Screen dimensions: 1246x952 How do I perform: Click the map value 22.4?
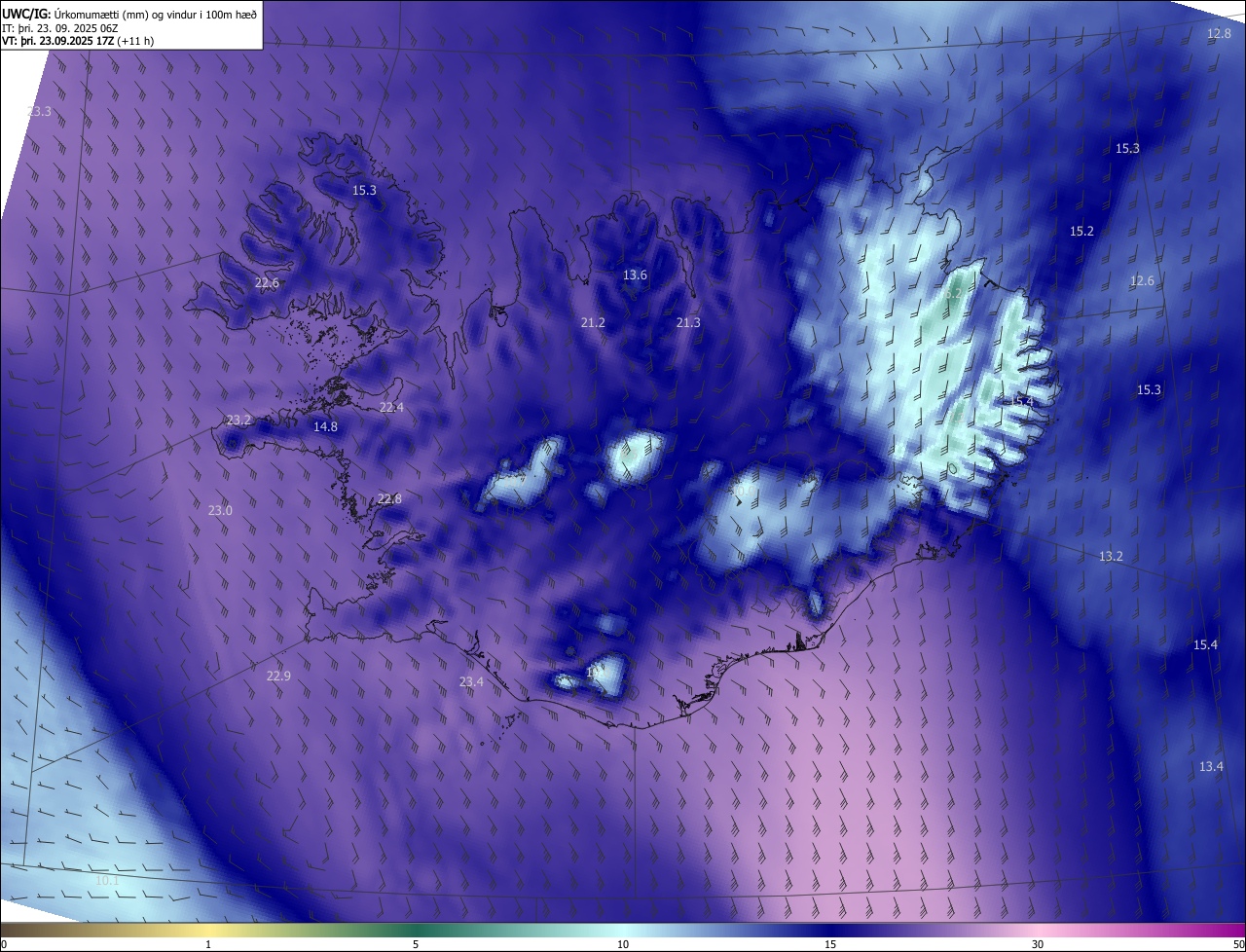391,408
